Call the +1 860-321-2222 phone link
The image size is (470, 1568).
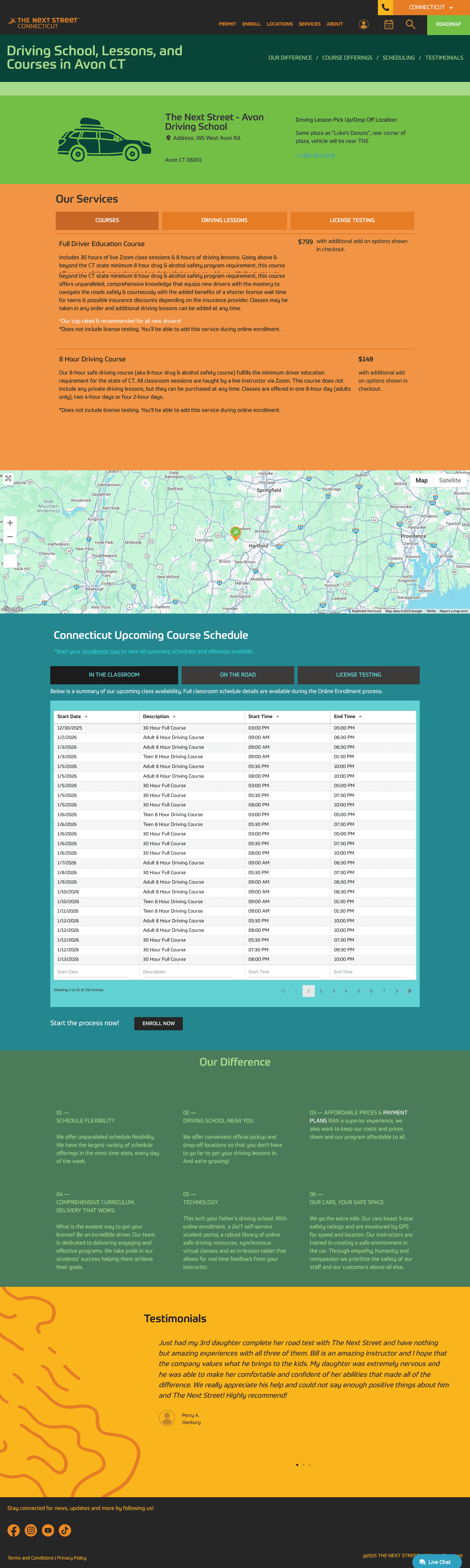pos(315,156)
